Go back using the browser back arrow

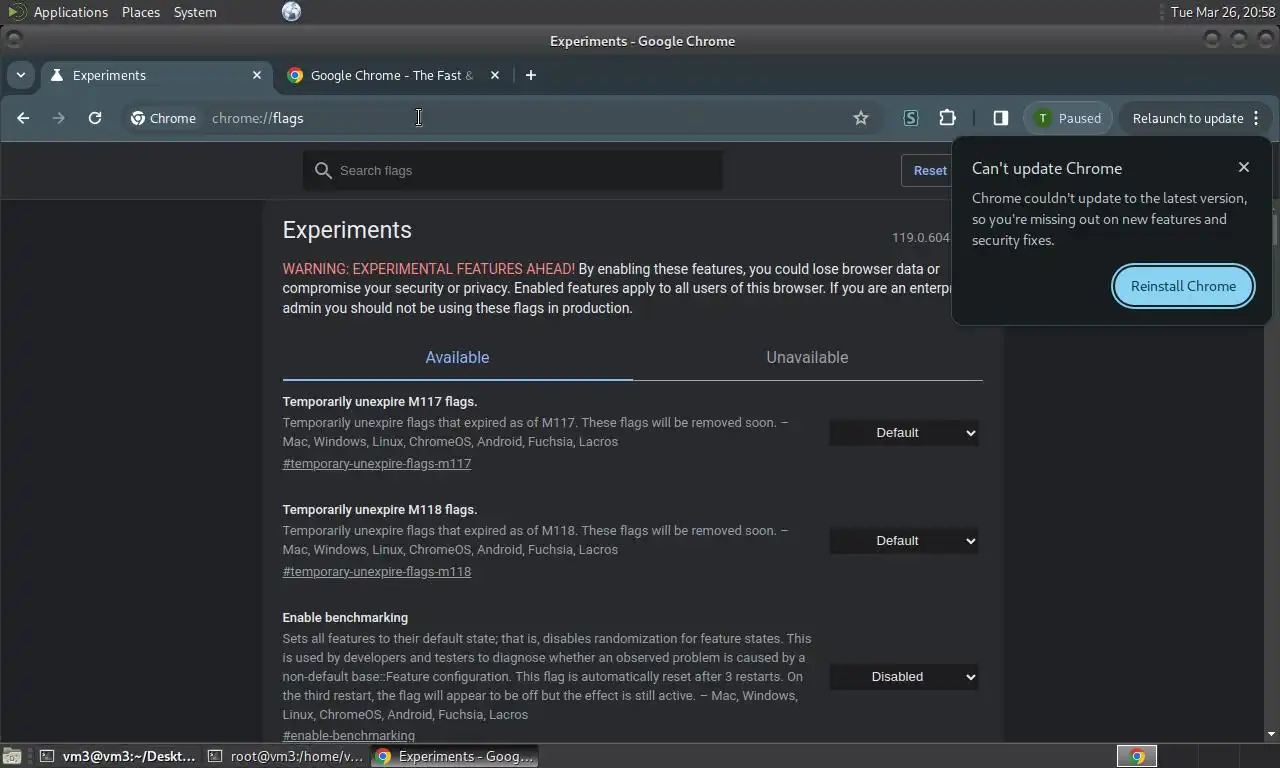(x=23, y=118)
